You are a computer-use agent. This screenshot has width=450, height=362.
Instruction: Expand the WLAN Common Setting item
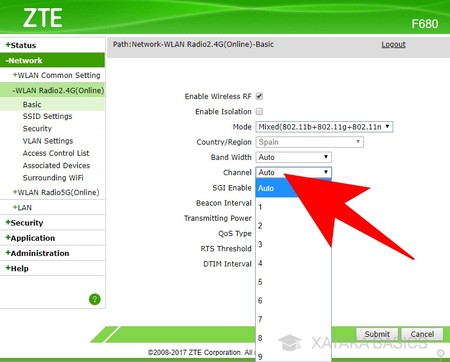[x=56, y=75]
